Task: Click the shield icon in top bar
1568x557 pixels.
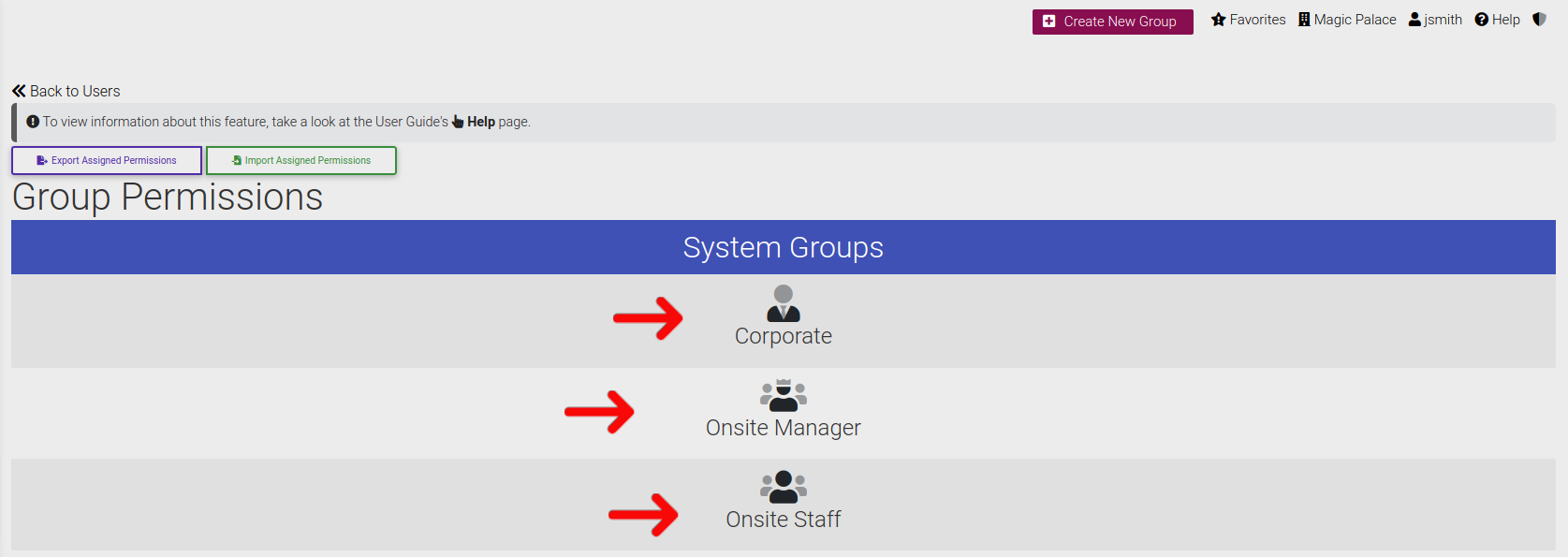Action: 1539,20
